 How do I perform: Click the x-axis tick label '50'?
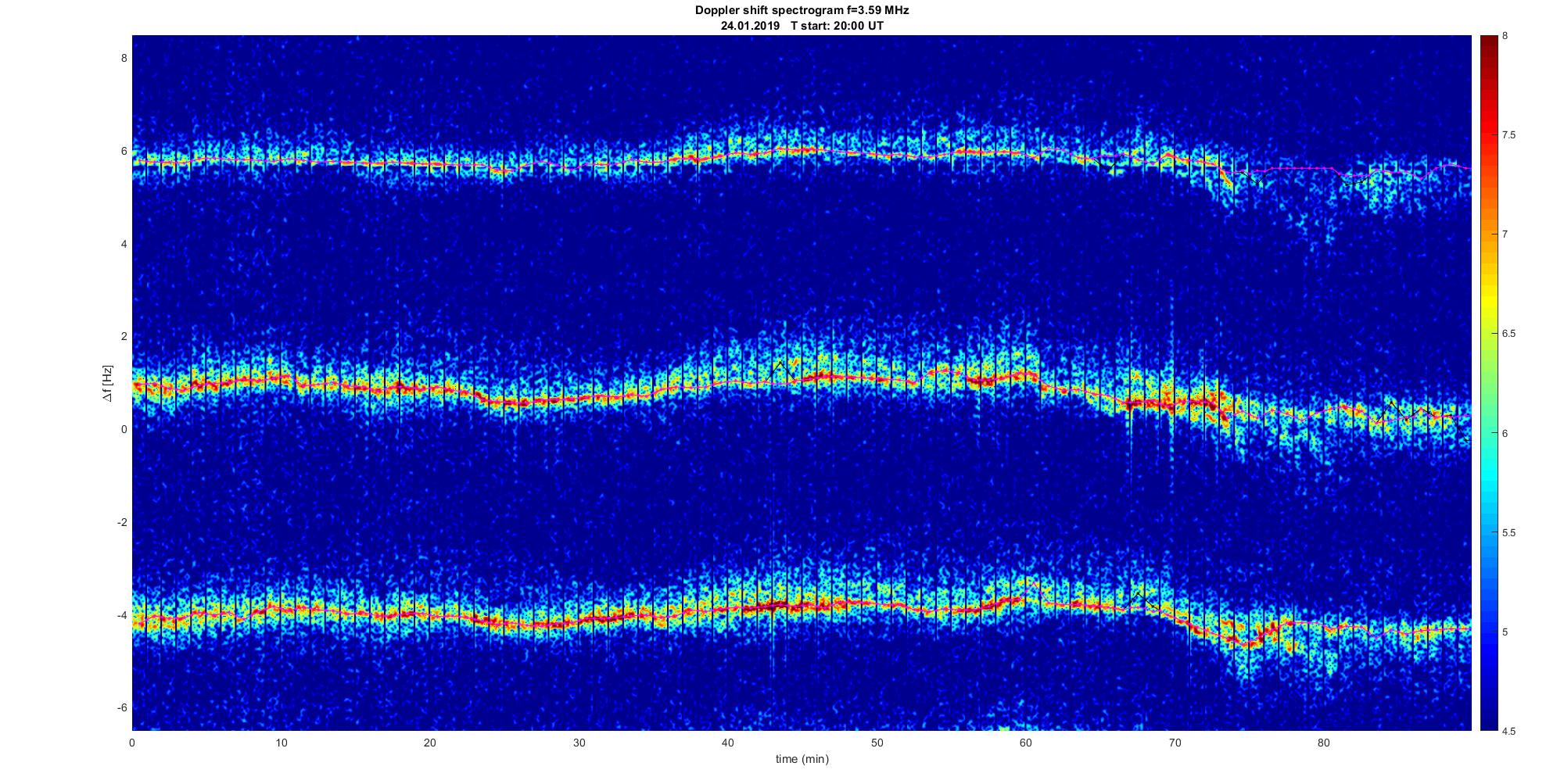(877, 743)
